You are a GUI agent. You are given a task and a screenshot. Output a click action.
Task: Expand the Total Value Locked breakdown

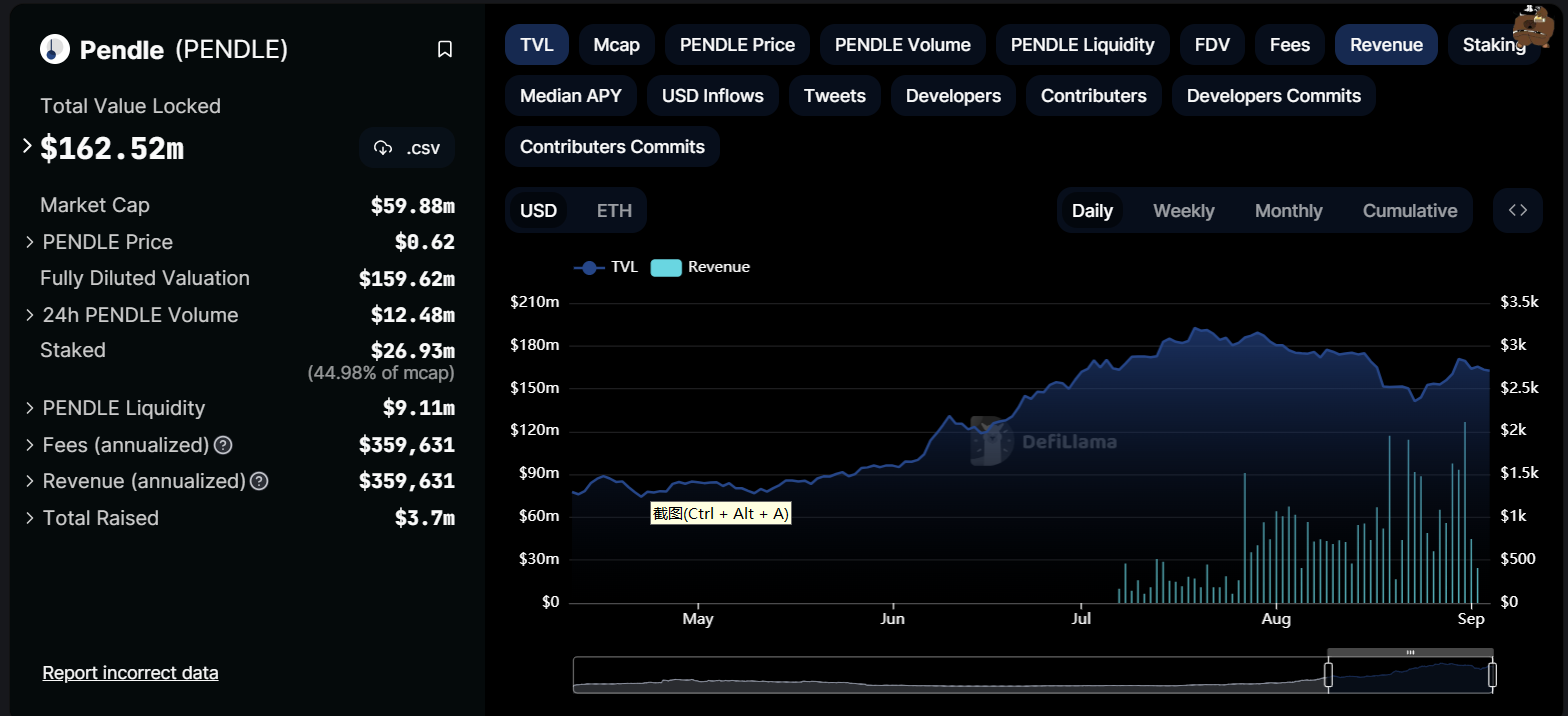pos(28,146)
